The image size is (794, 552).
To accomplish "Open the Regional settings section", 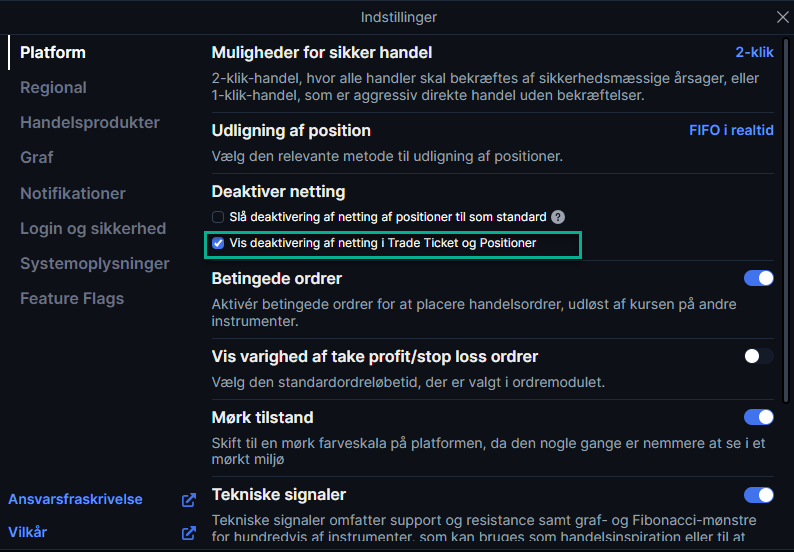I will tap(53, 88).
